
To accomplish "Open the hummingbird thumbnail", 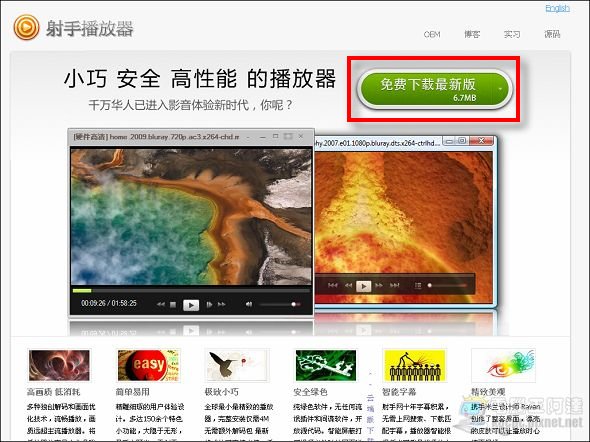I will (x=237, y=365).
